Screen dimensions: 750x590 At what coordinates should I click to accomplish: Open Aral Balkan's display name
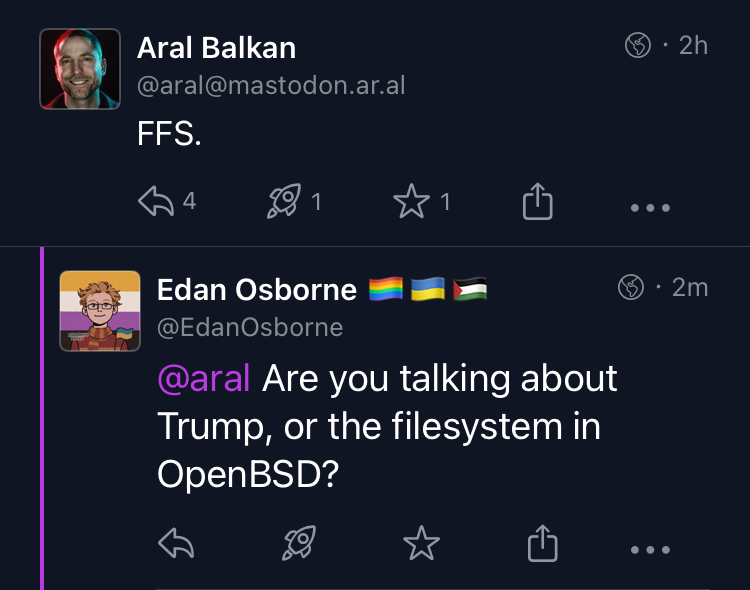[216, 47]
